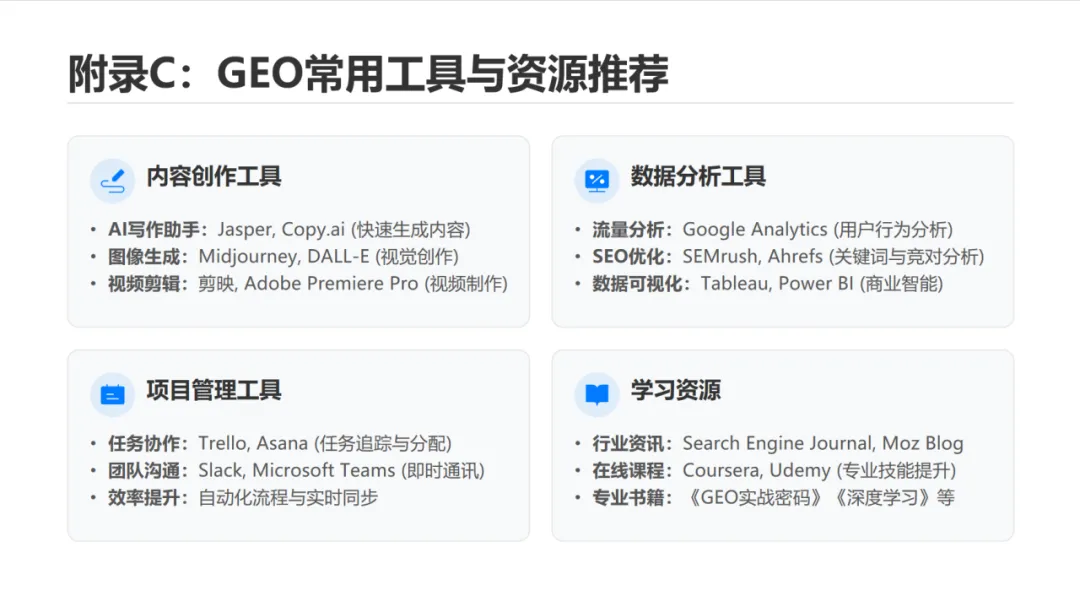1080x607 pixels.
Task: Select the 数据分析工具 heading
Action: [698, 177]
